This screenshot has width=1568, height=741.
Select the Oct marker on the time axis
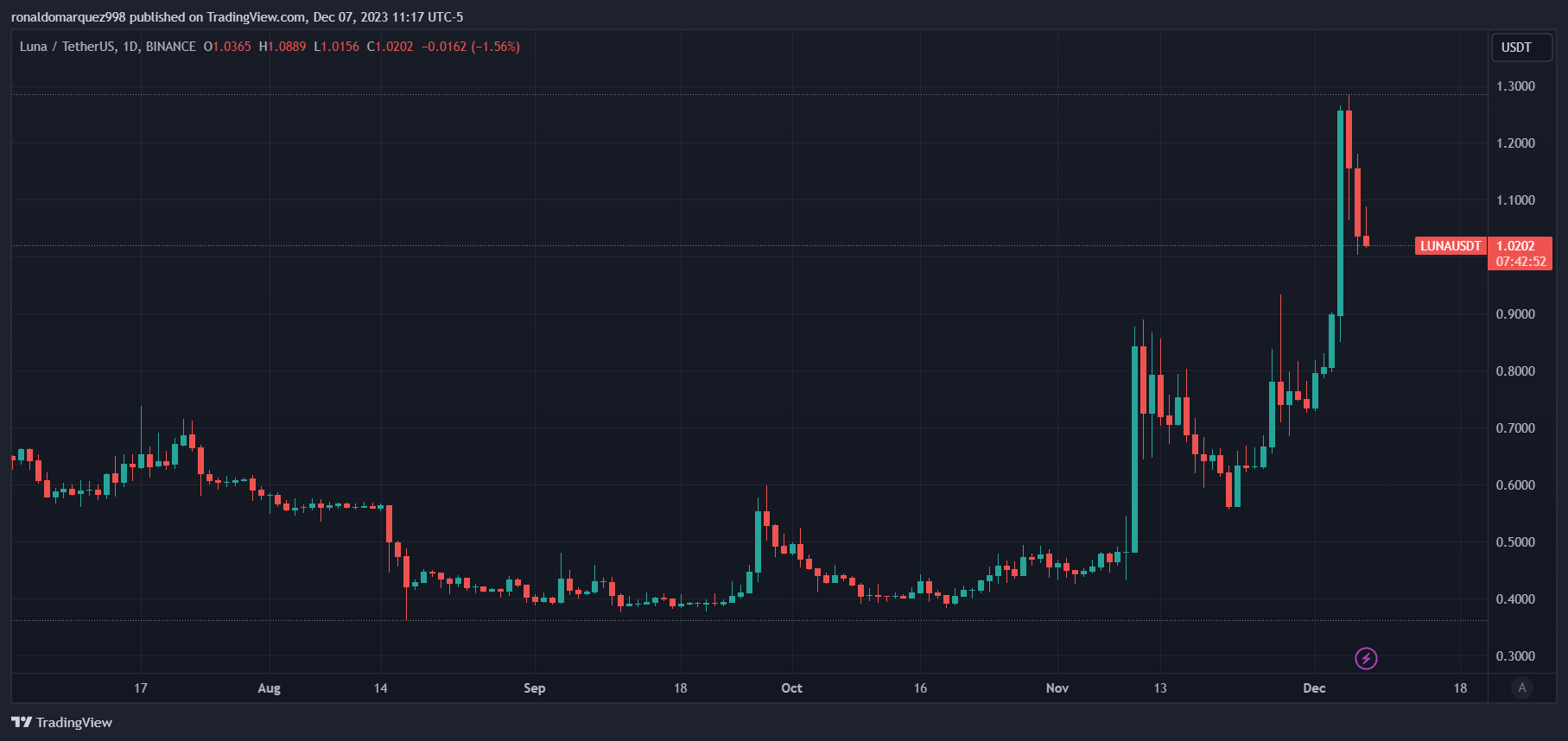click(791, 688)
